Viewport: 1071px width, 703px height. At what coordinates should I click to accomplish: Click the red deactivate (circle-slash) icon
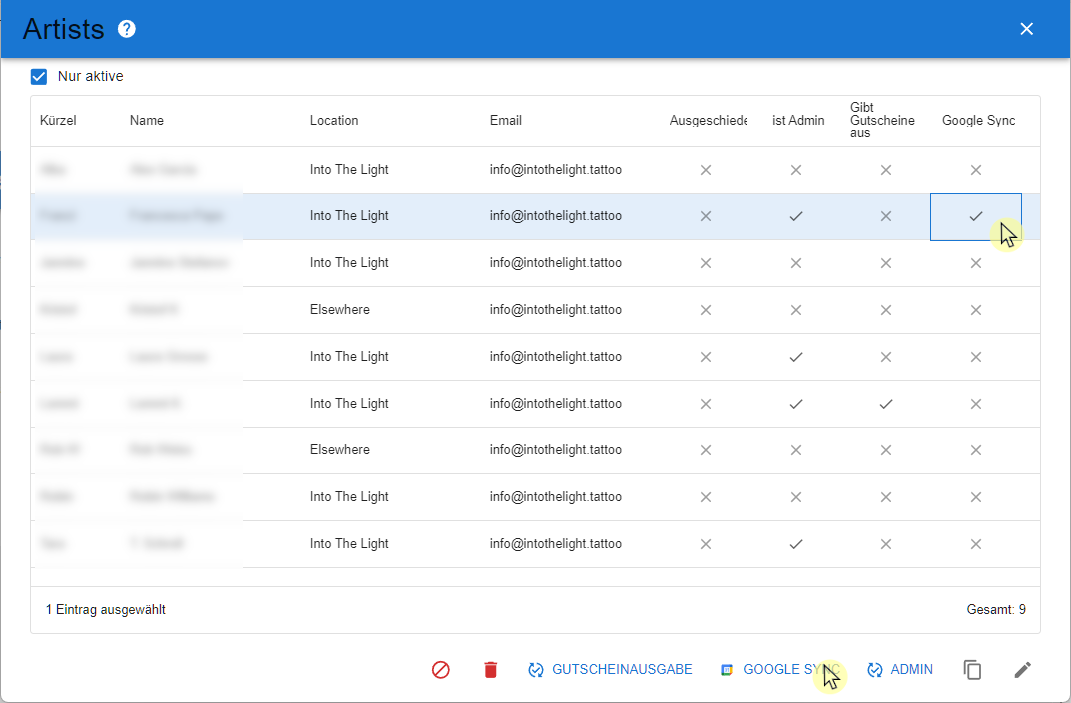441,670
